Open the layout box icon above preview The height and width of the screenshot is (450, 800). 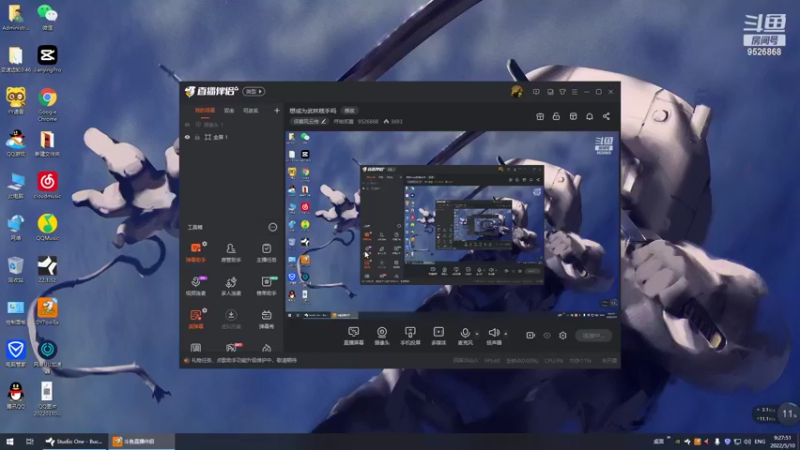[x=573, y=116]
